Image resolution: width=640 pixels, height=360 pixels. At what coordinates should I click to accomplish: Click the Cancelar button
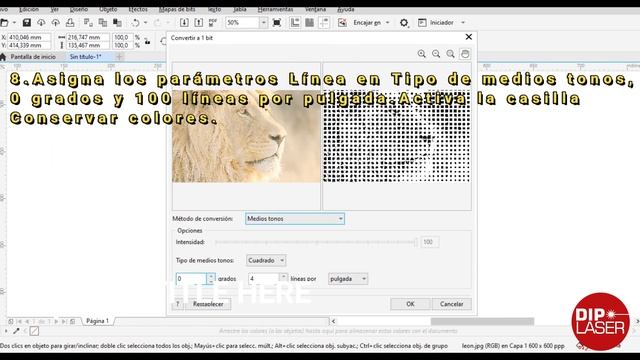452,304
